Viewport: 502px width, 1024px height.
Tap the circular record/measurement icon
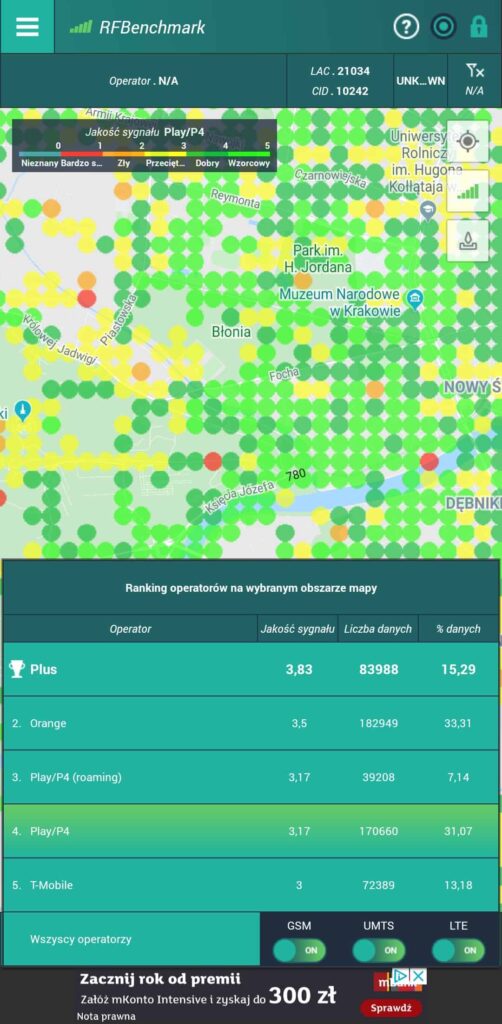coord(443,27)
